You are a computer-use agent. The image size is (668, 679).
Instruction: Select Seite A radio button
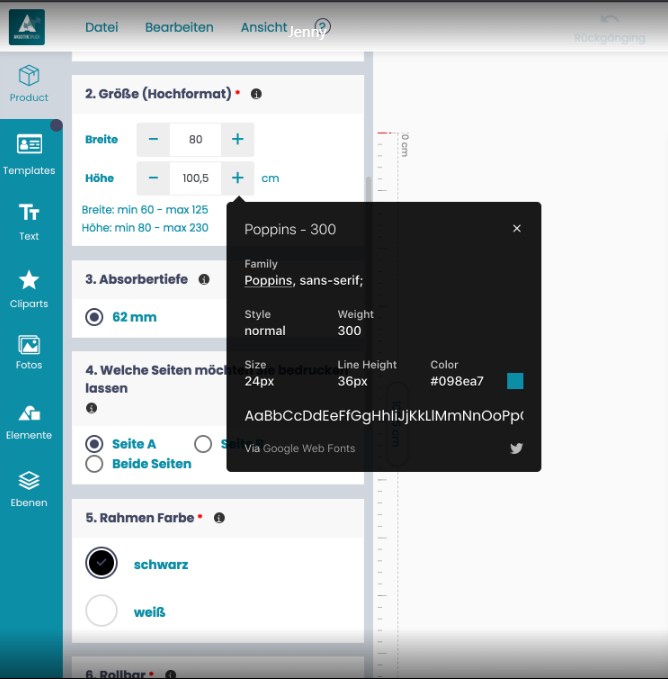94,444
